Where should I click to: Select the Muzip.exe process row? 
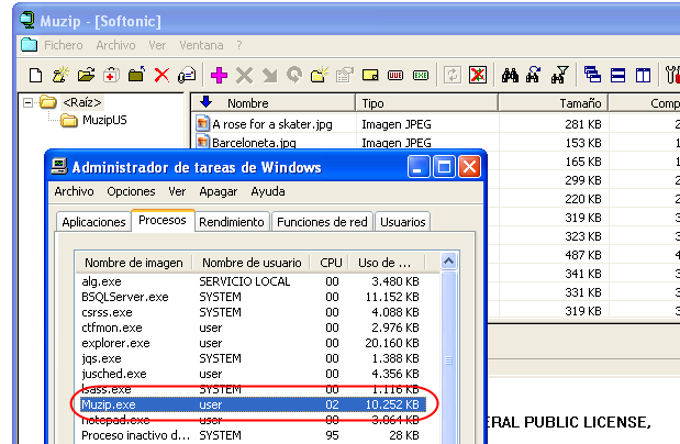tap(253, 405)
